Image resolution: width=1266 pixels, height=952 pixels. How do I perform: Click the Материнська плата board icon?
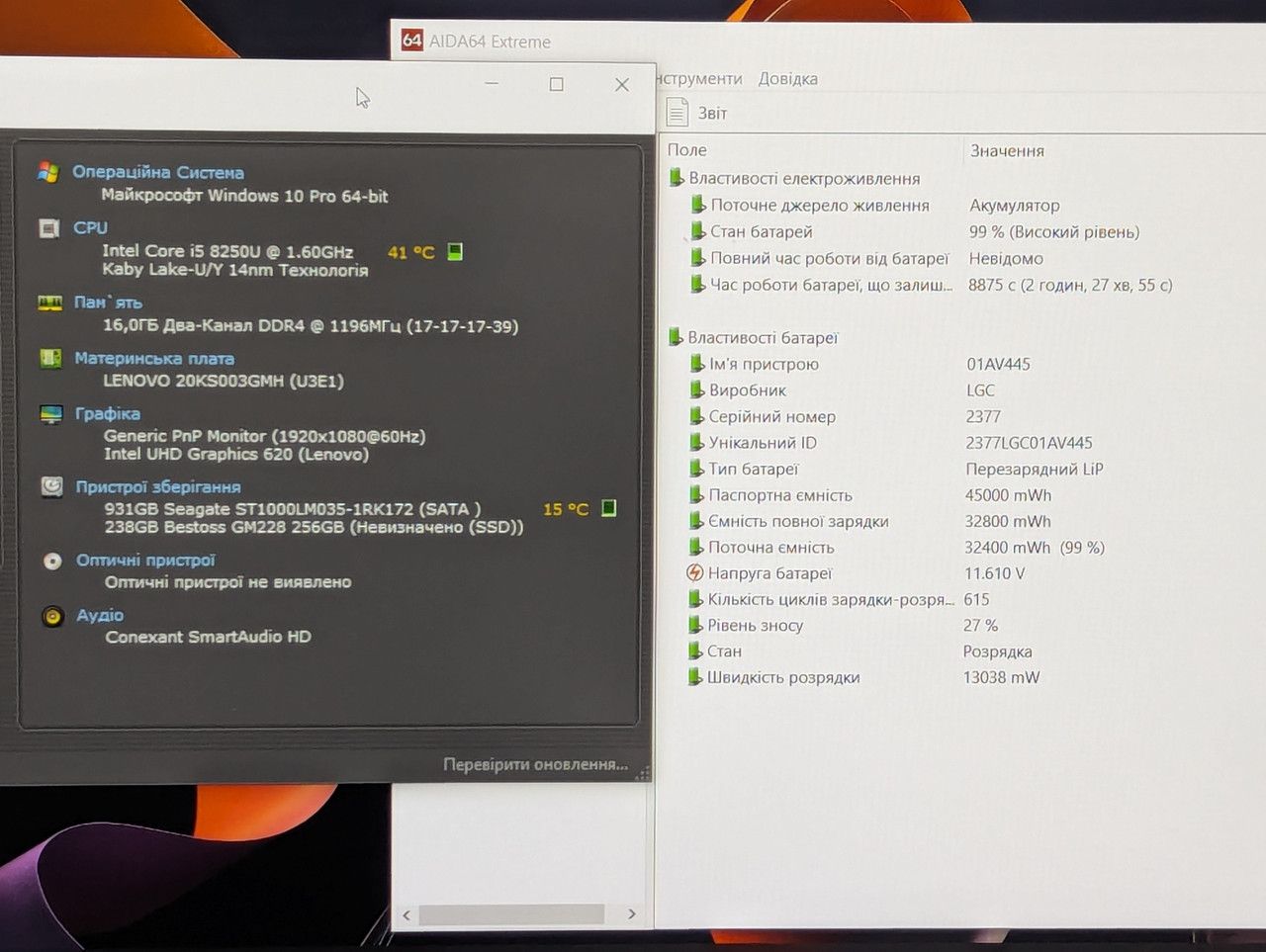click(50, 358)
